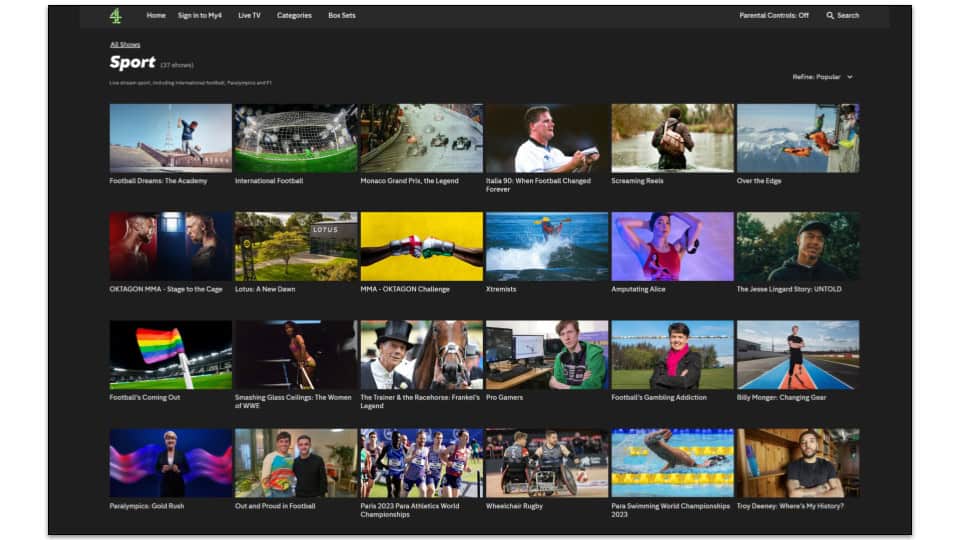Click the Search magnifier icon
960x540 pixels.
click(x=830, y=15)
